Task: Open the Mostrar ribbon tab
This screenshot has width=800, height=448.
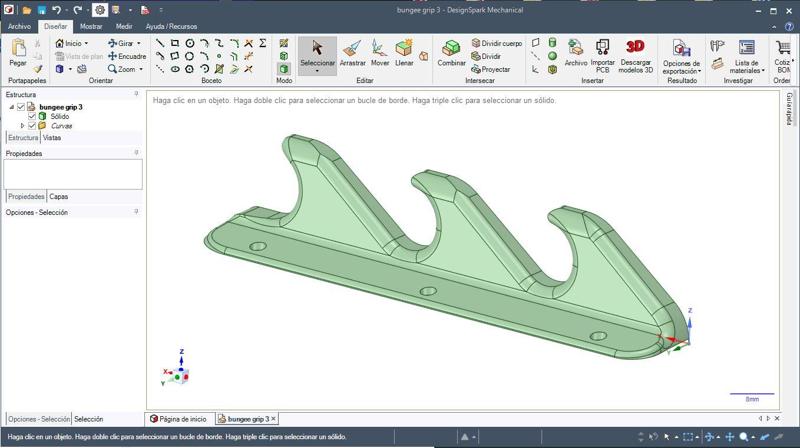Action: coord(91,27)
